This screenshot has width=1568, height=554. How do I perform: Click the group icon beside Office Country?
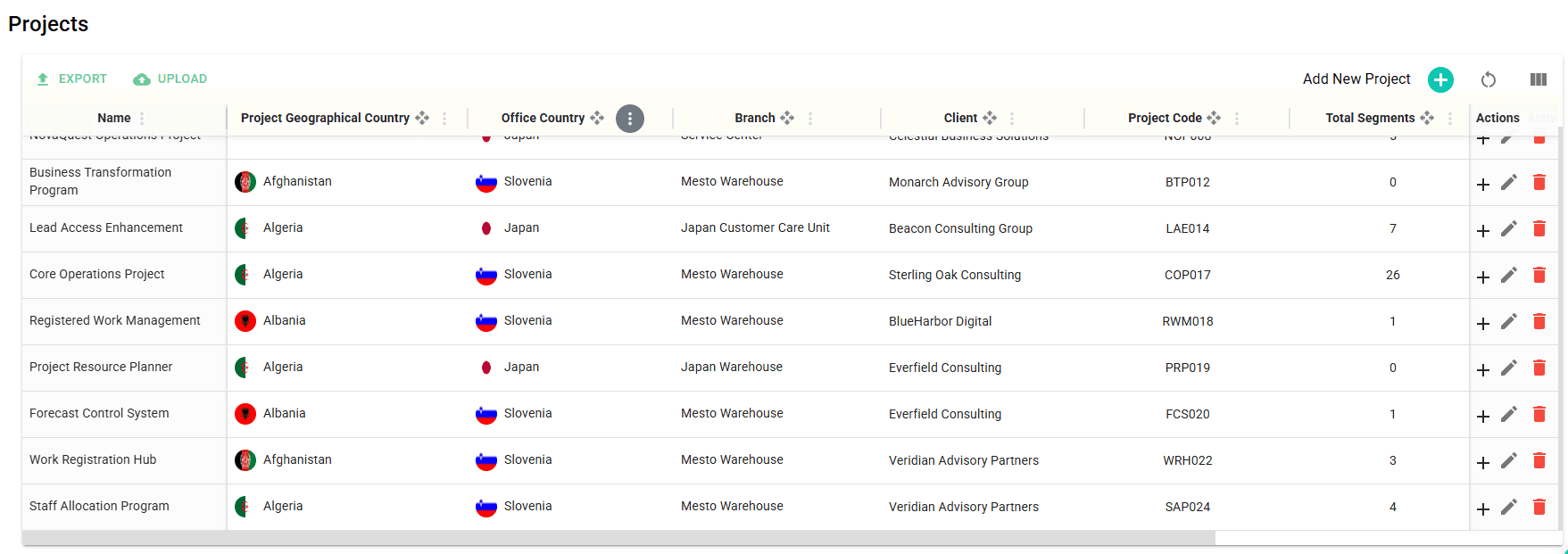point(597,118)
